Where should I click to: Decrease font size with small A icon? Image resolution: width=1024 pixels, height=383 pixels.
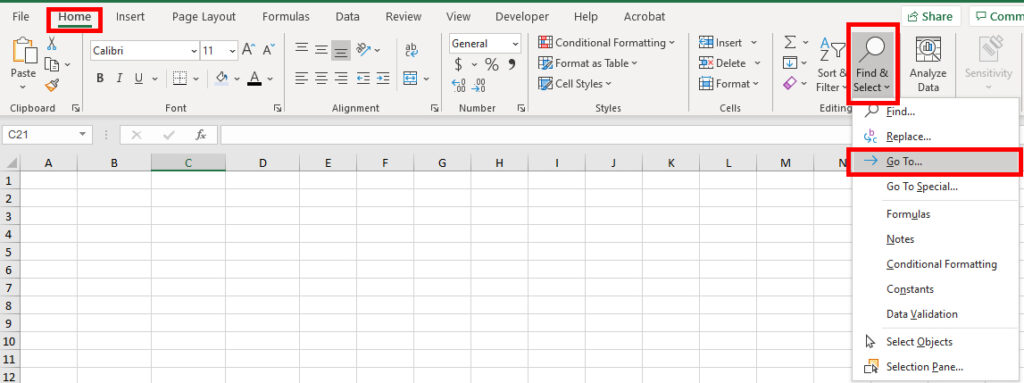(x=268, y=50)
